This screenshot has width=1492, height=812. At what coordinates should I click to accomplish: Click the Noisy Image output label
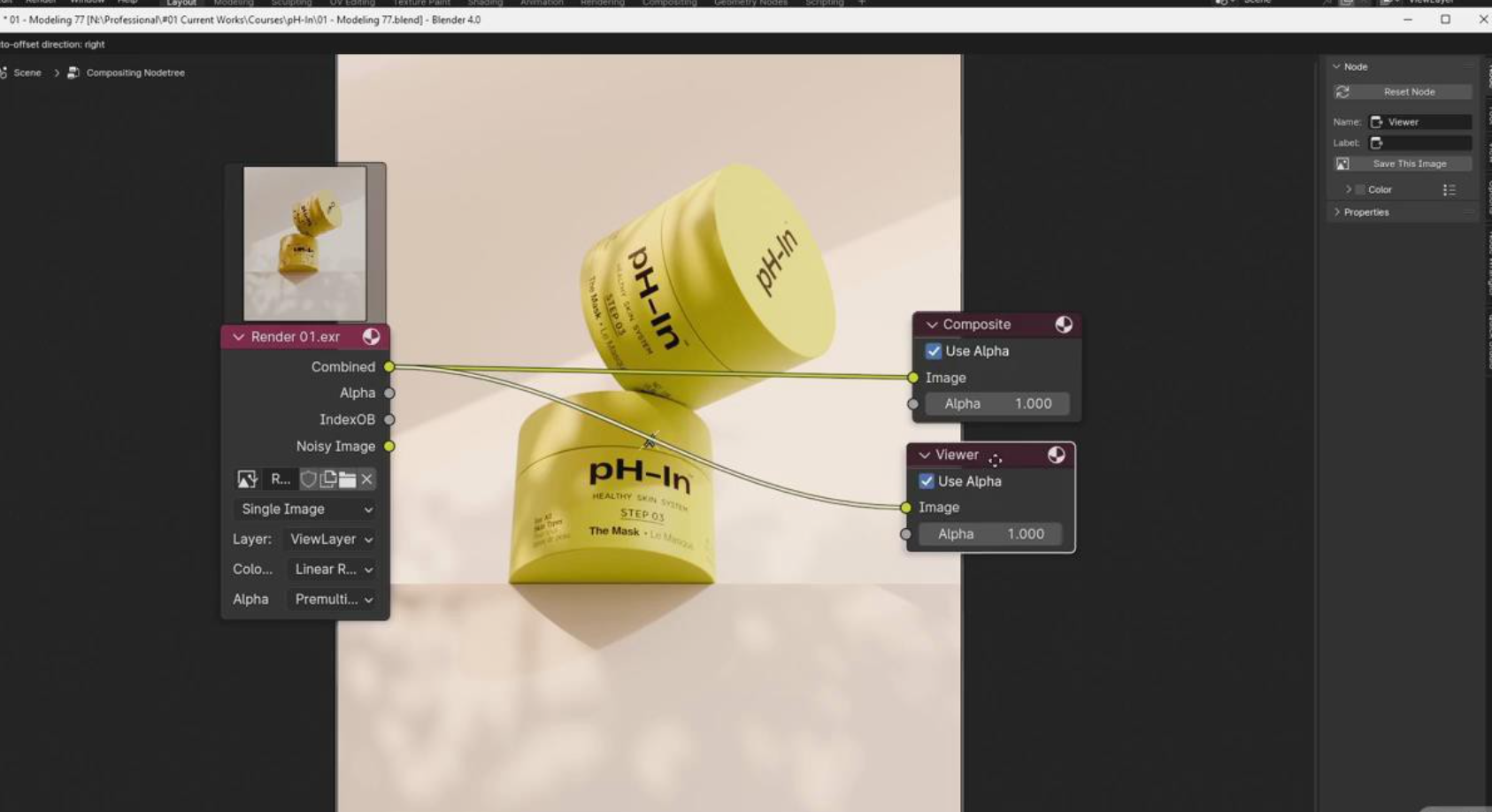click(335, 447)
